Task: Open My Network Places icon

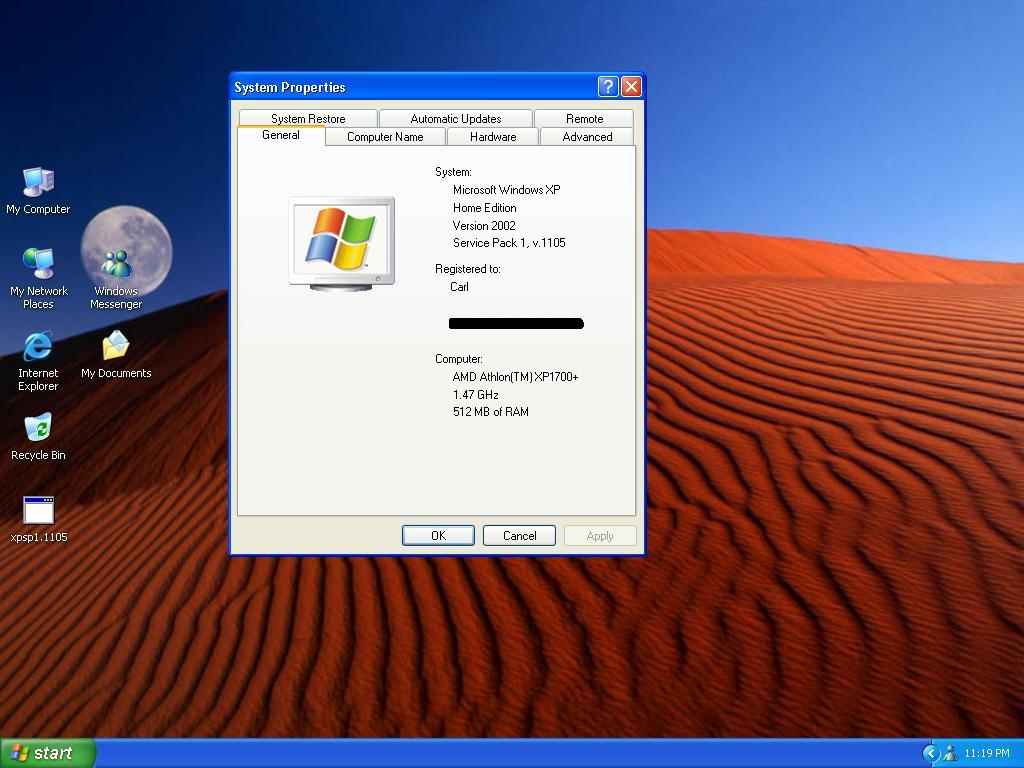Action: (38, 278)
